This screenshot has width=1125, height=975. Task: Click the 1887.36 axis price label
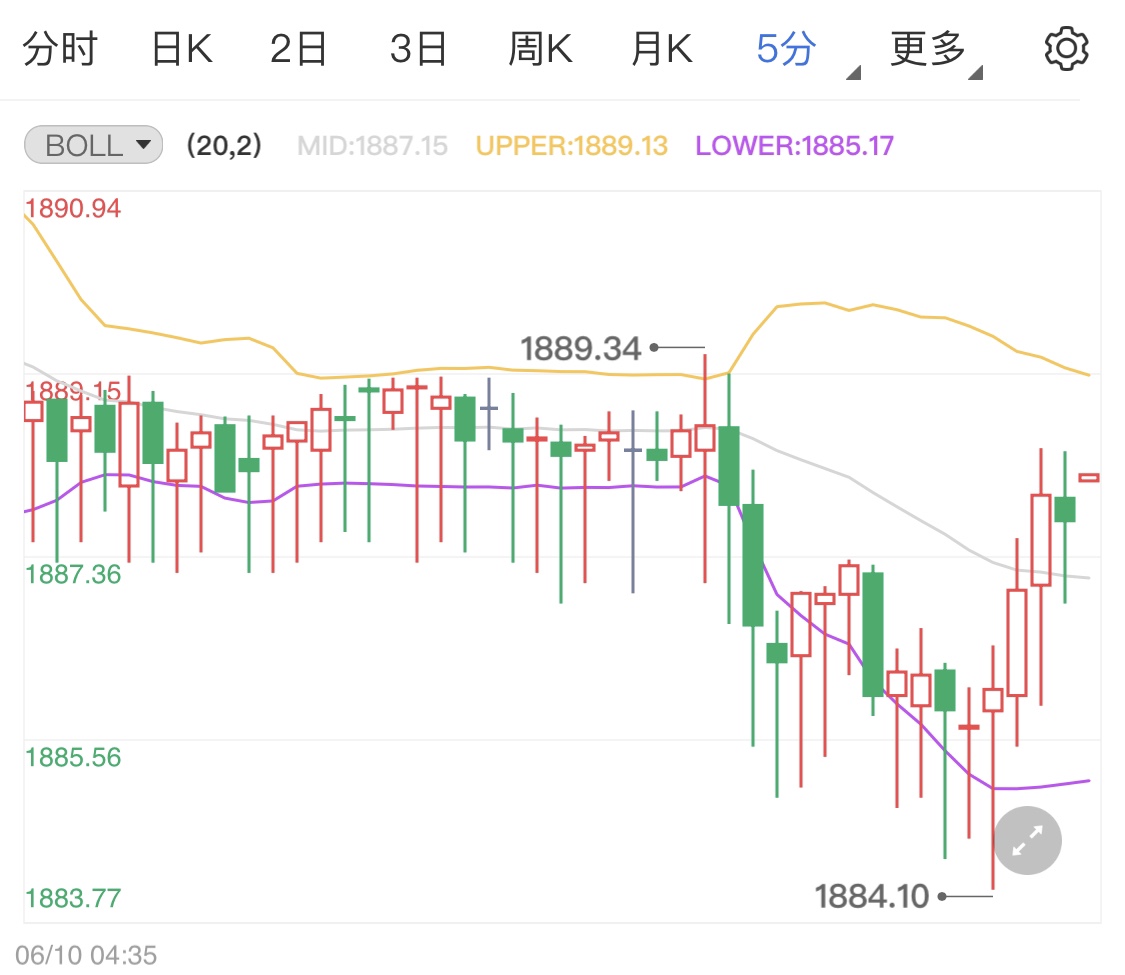(x=73, y=575)
